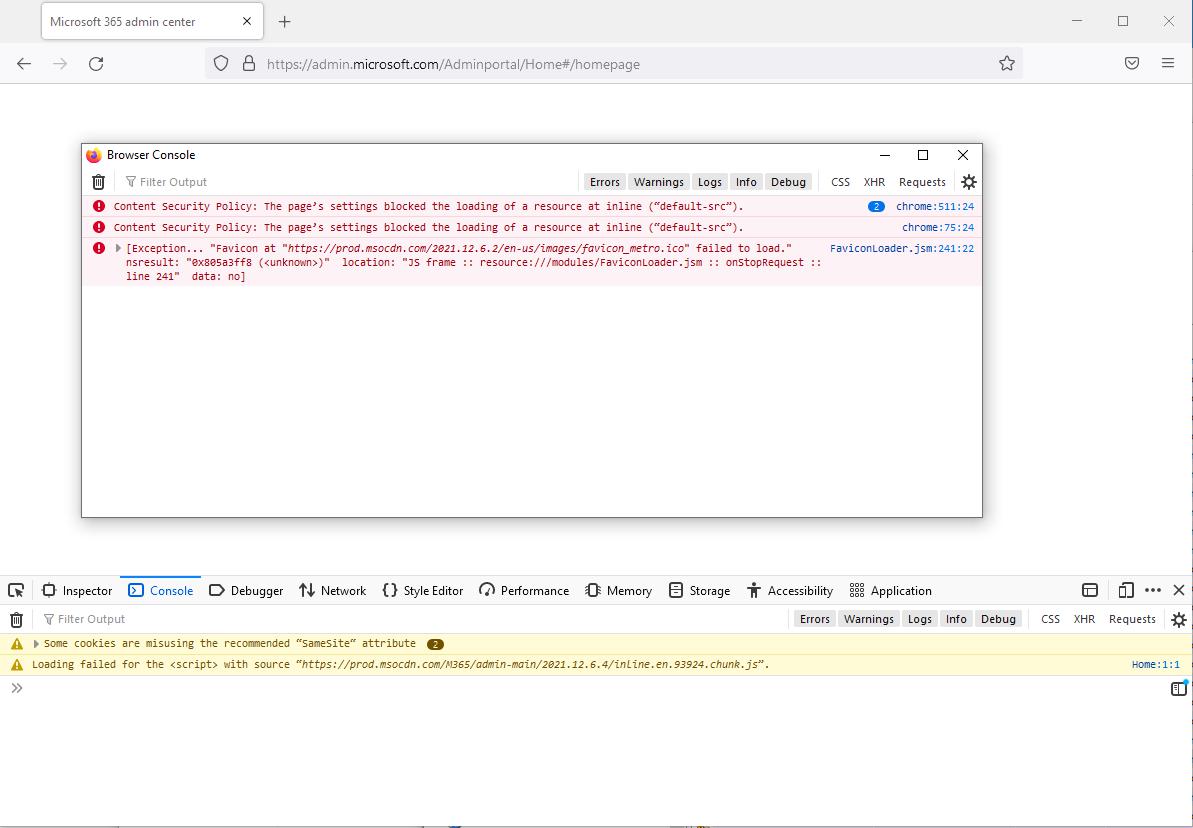Bookmark the page with the star
Image resolution: width=1193 pixels, height=828 pixels.
[1006, 62]
